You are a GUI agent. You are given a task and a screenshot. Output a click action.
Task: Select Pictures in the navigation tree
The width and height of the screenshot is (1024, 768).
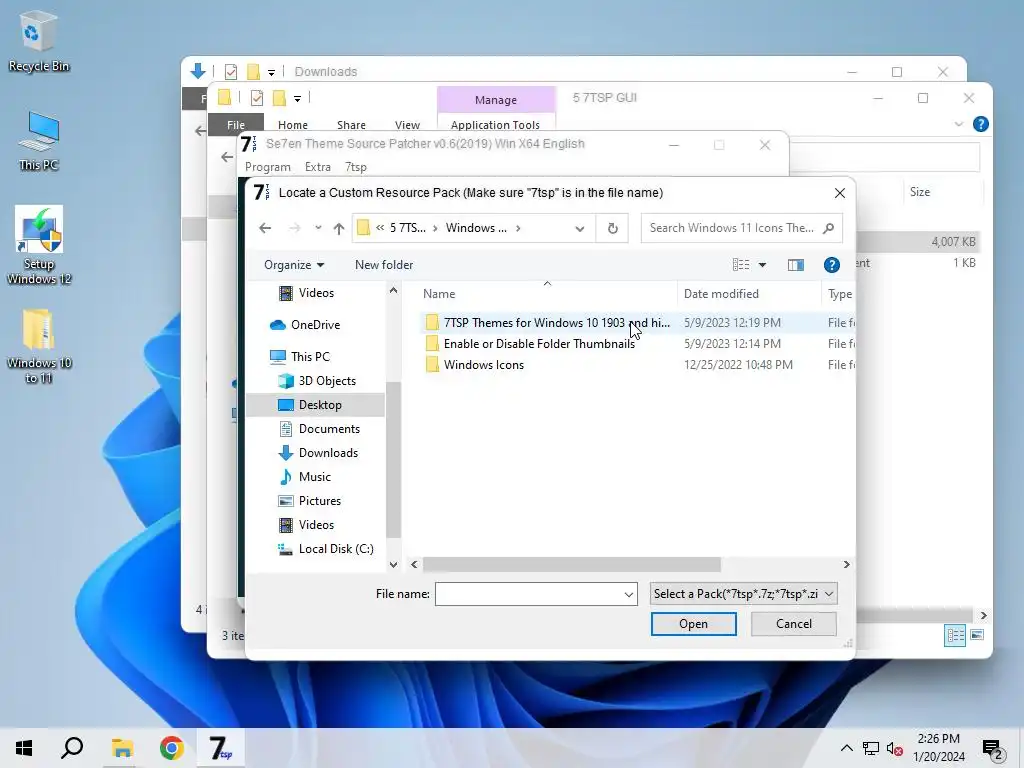(x=319, y=501)
